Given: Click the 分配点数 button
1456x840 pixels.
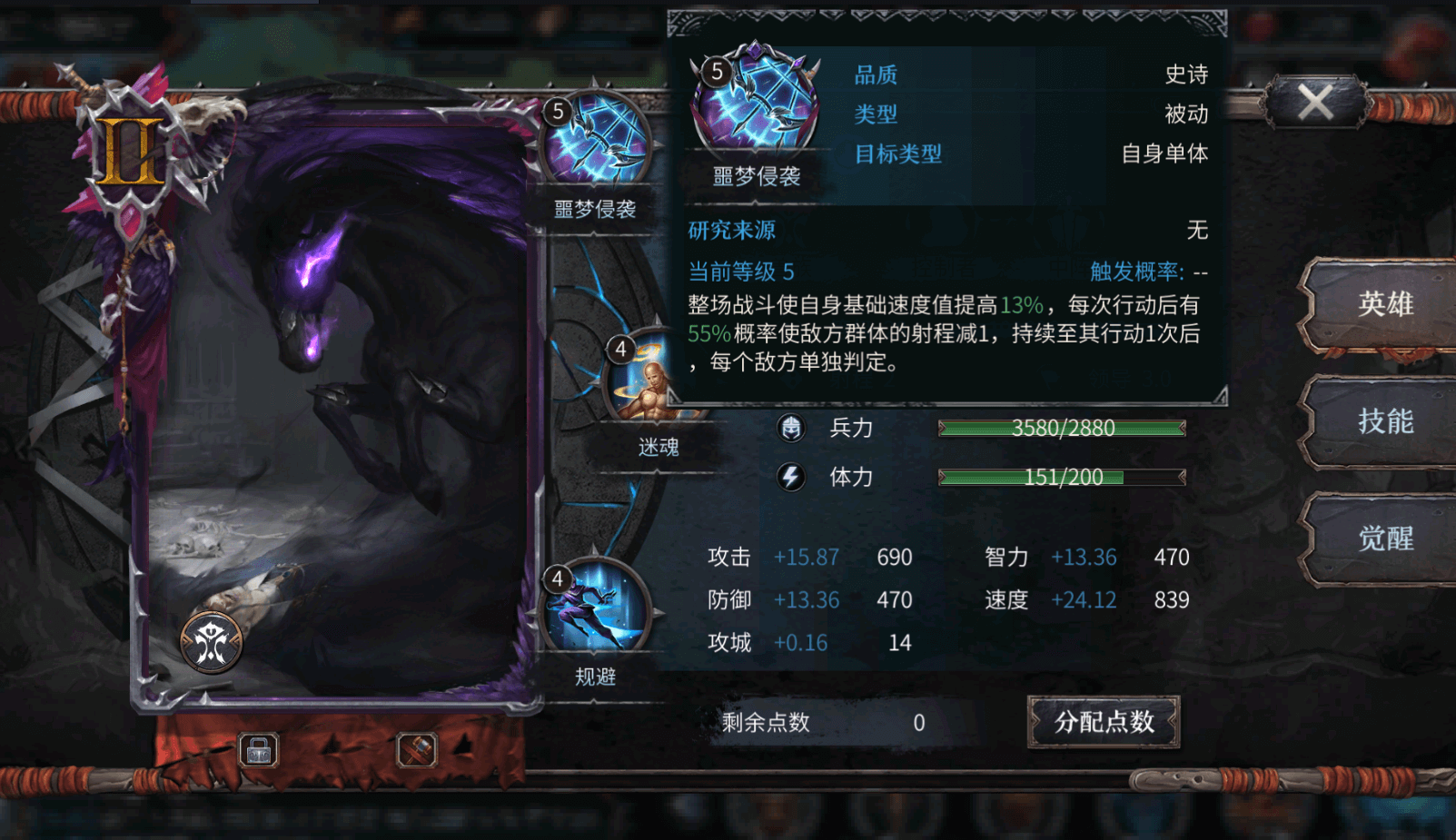Looking at the screenshot, I should tap(1104, 723).
